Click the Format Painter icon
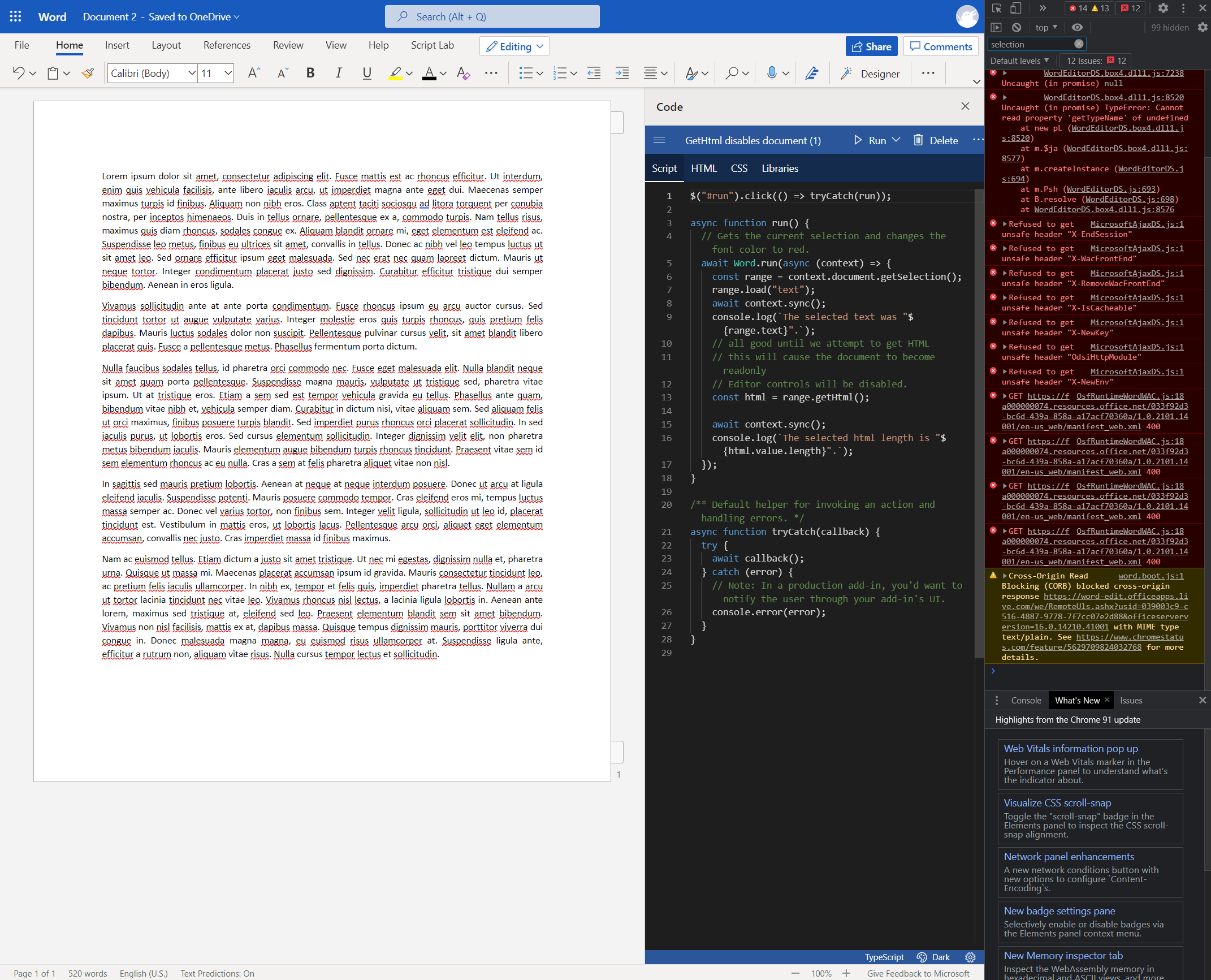 (88, 73)
